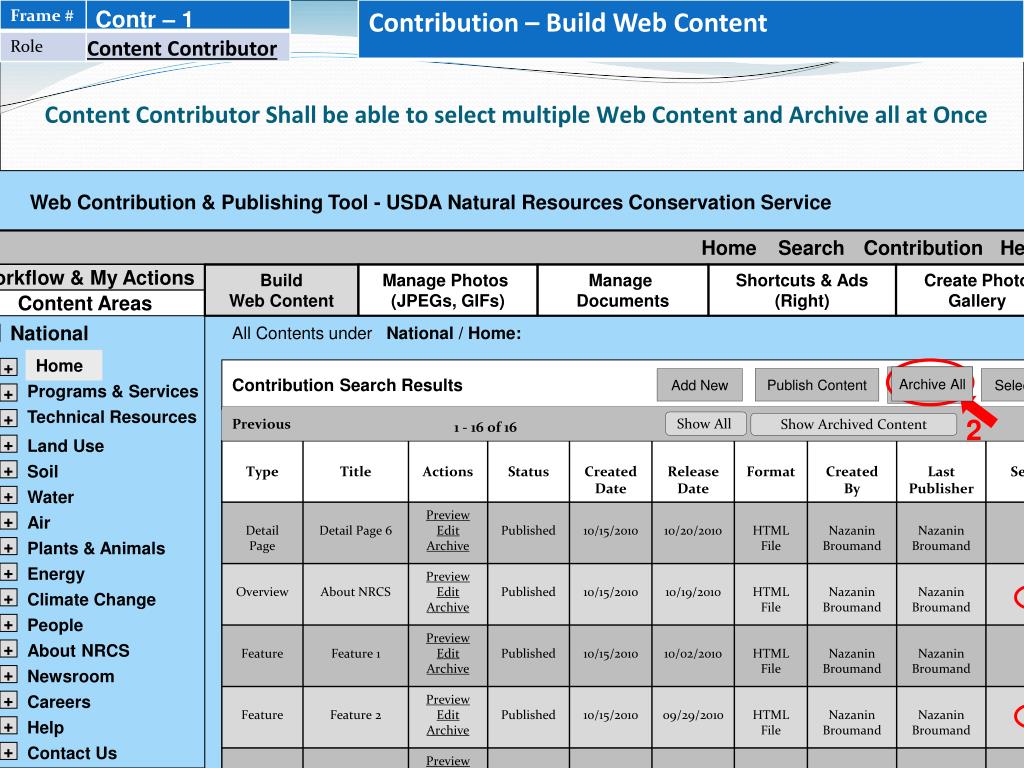Expand Technical Resources plus icon
1024x768 pixels.
8,419
